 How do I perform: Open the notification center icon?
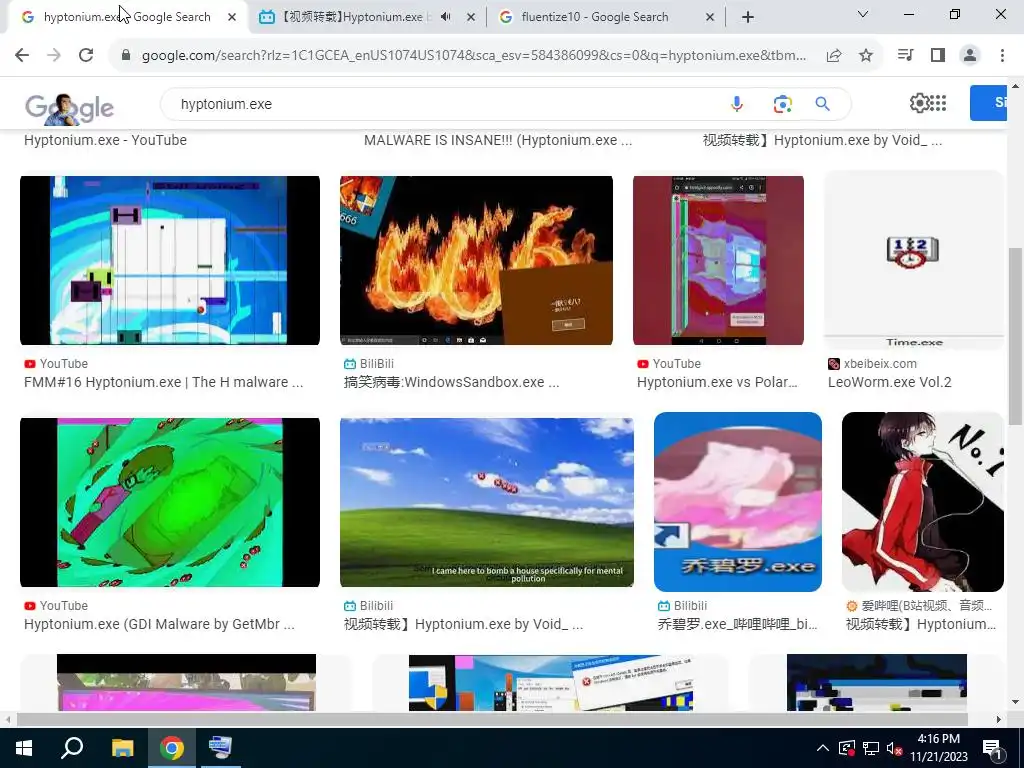[992, 749]
